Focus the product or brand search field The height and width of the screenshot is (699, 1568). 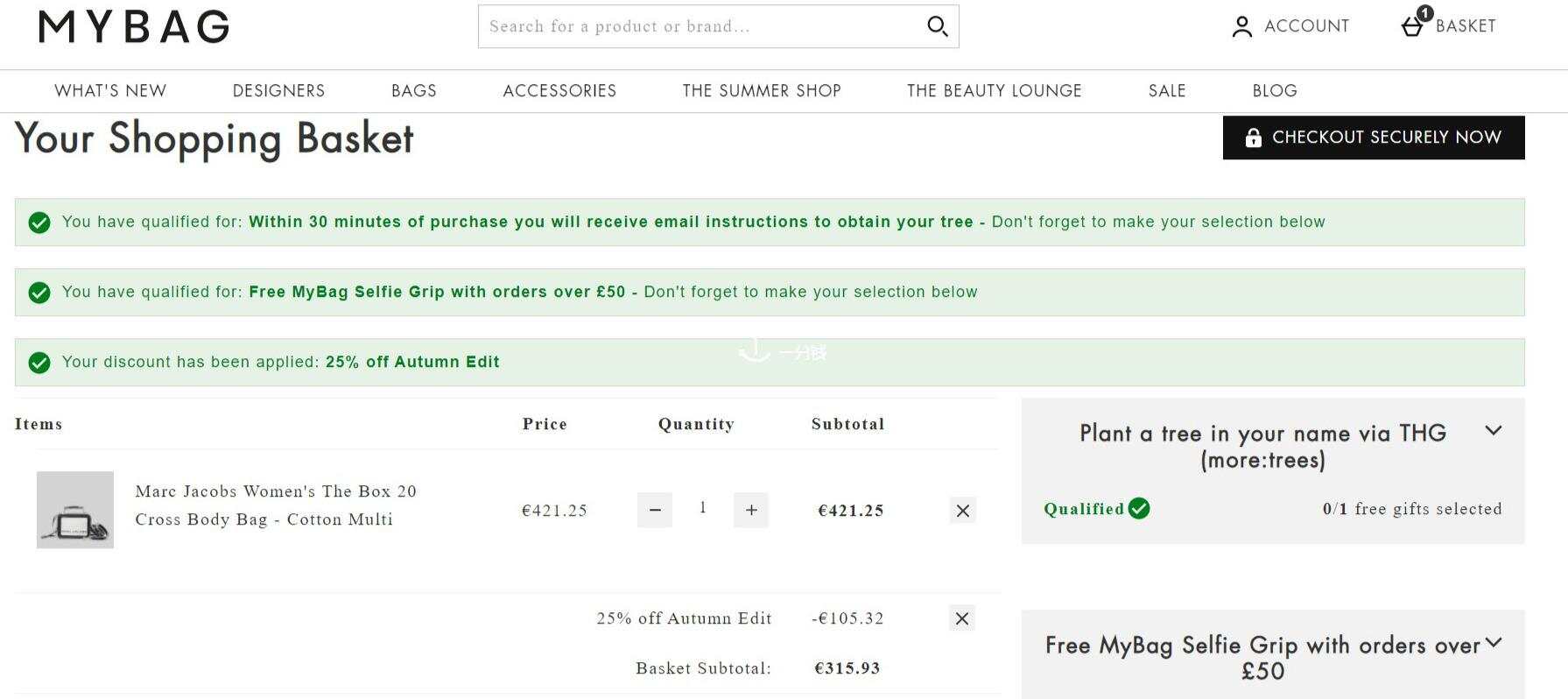point(700,26)
